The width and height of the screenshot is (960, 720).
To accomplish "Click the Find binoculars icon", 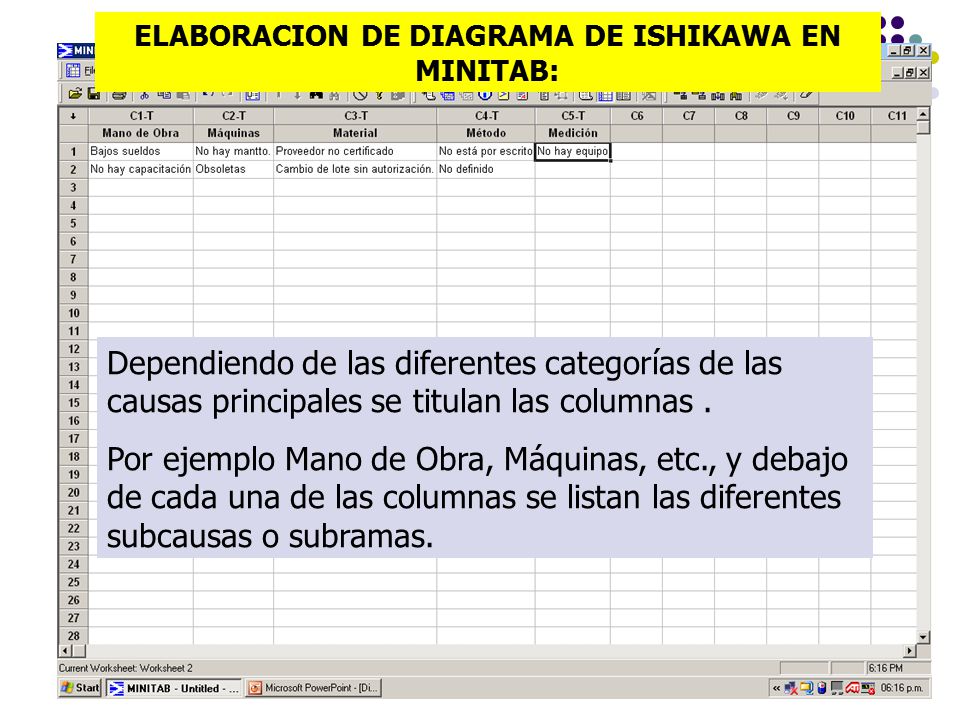I will point(316,95).
